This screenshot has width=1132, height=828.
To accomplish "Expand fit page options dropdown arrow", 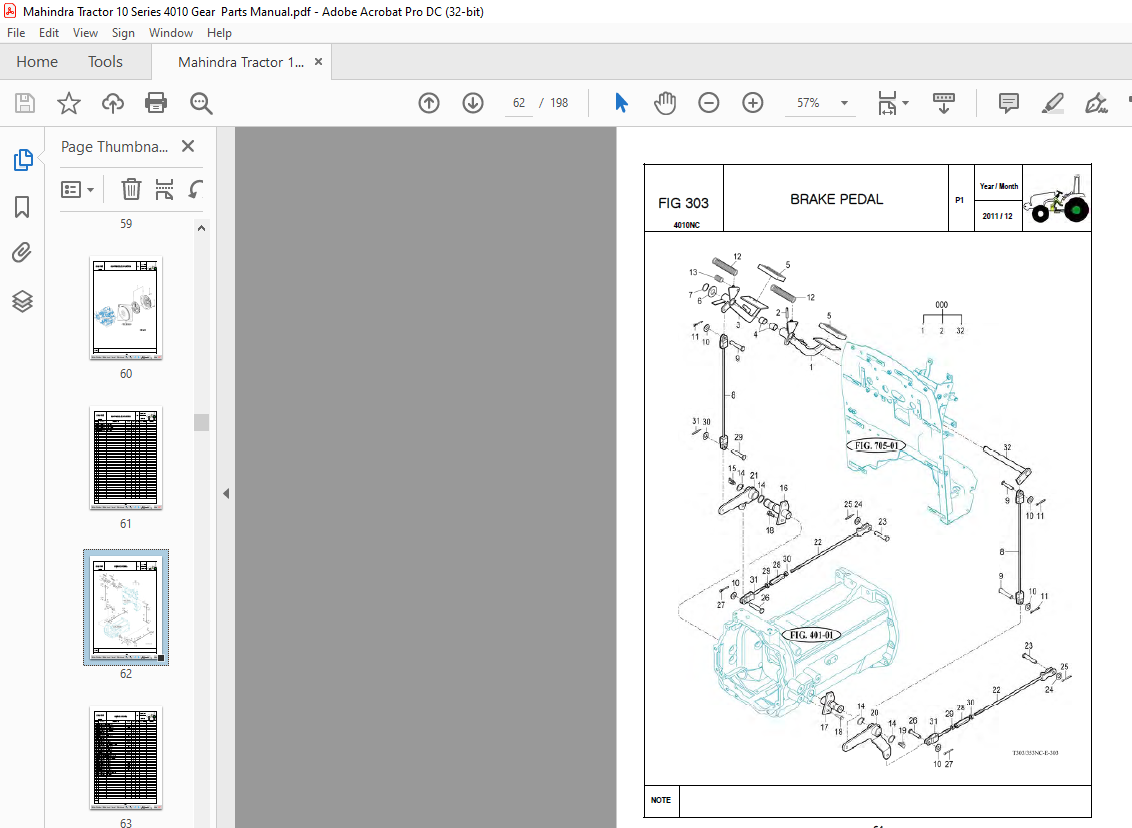I will tap(905, 103).
